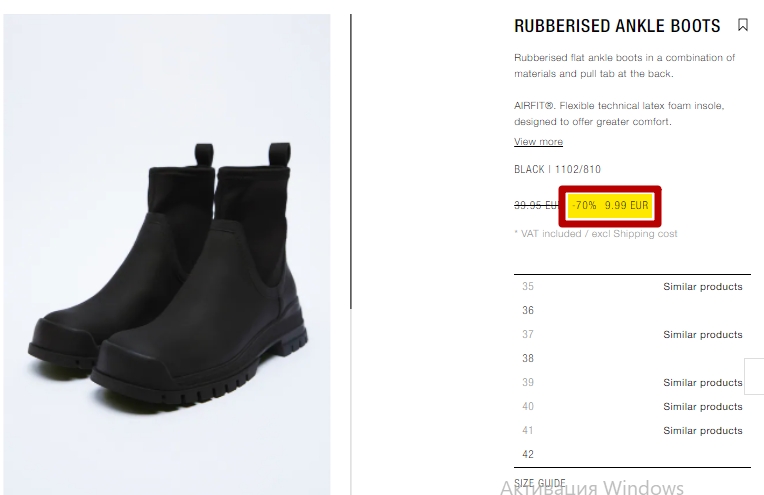This screenshot has height=495, width=764.
Task: Bookmark the Rubberised Ankle Boots product
Action: [743, 25]
